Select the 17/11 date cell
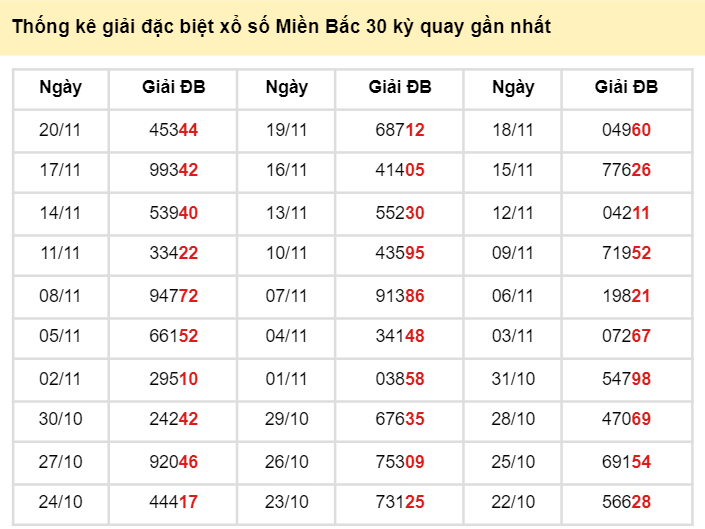705x529 pixels. (60, 170)
